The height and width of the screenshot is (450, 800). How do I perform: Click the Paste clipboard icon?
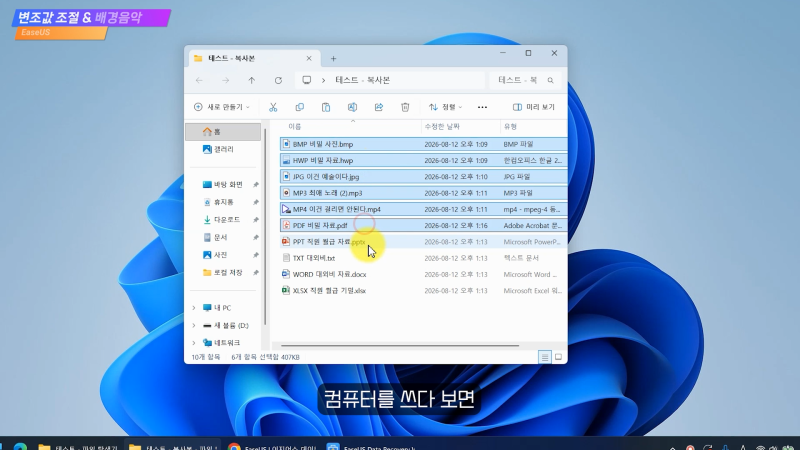(x=326, y=107)
